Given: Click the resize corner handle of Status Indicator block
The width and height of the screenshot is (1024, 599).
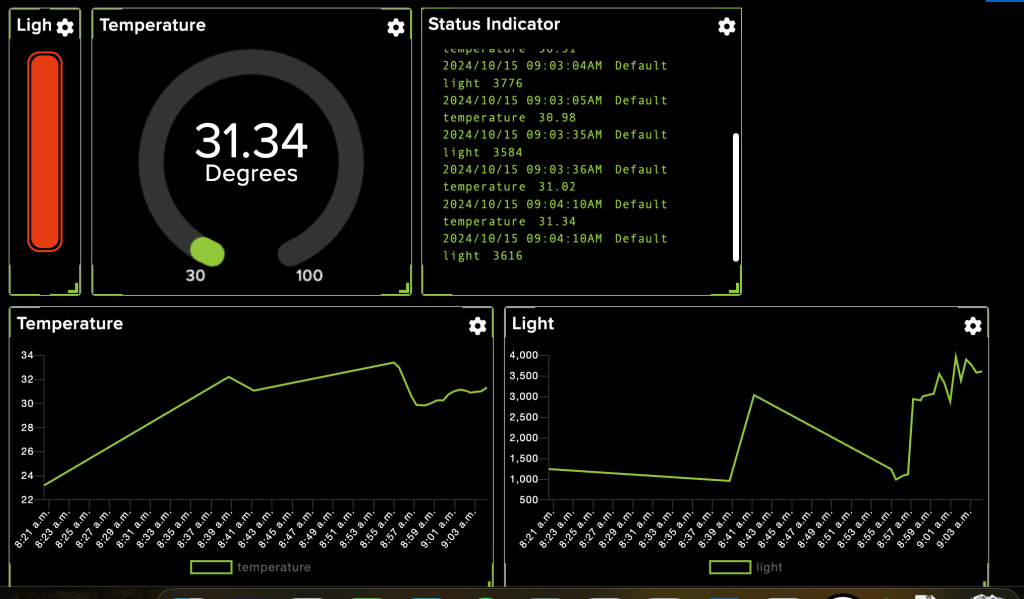Looking at the screenshot, I should click(735, 288).
